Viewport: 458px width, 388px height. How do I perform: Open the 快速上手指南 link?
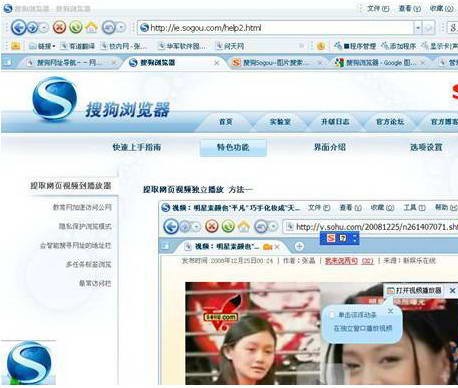pos(137,147)
